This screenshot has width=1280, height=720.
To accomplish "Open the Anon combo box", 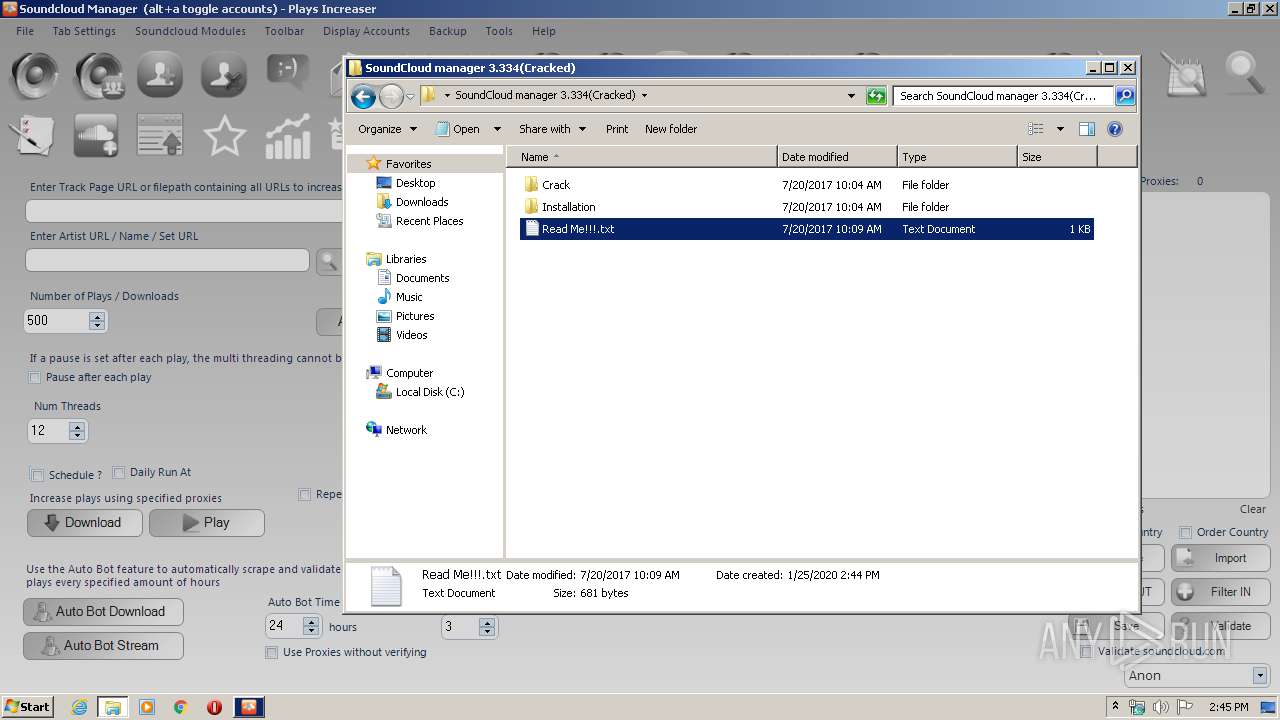I will click(x=1196, y=675).
